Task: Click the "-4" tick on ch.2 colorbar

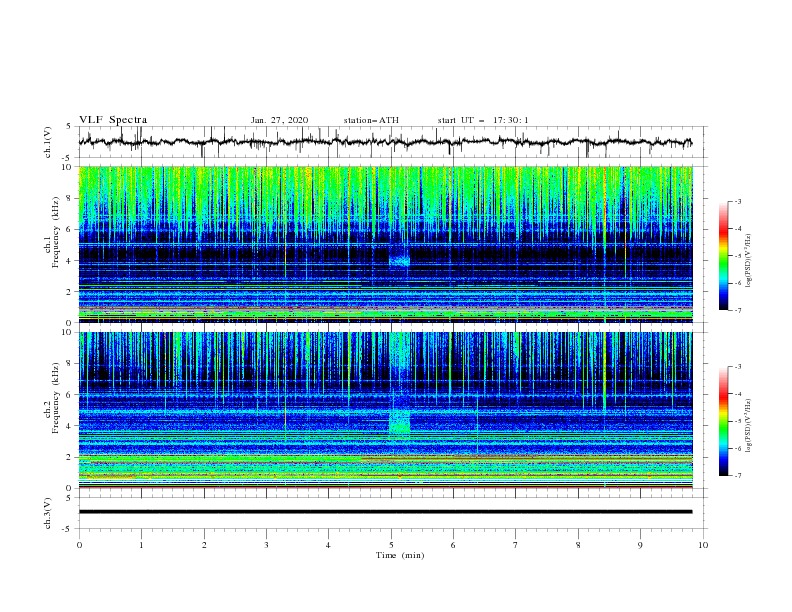Action: coord(738,394)
